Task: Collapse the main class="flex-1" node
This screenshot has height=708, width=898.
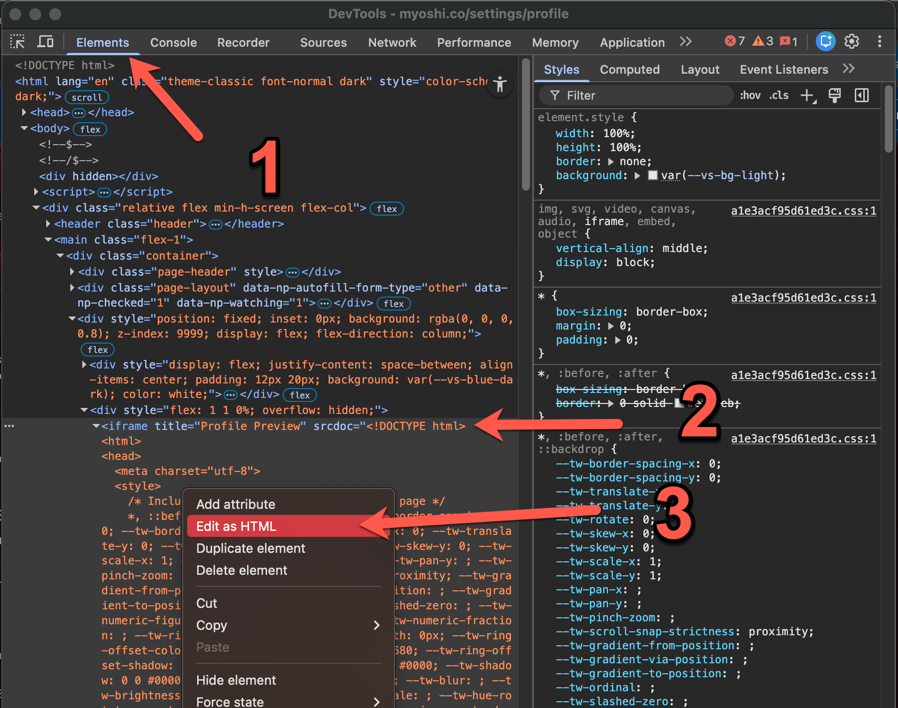Action: coord(48,239)
